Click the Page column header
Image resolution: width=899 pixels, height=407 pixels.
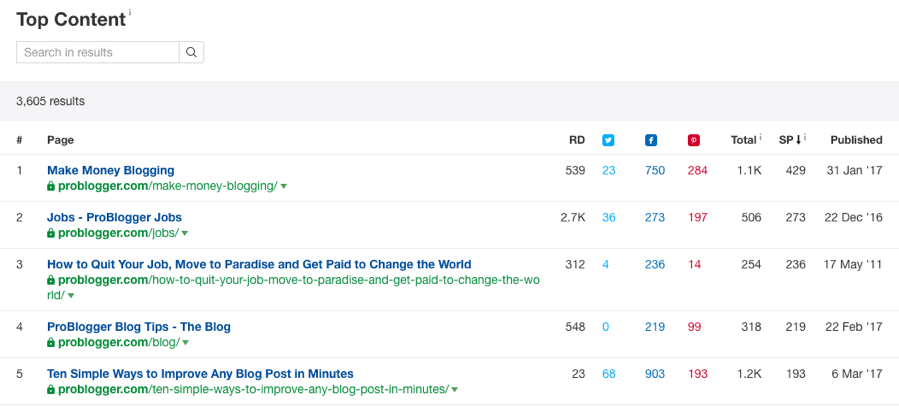(60, 140)
